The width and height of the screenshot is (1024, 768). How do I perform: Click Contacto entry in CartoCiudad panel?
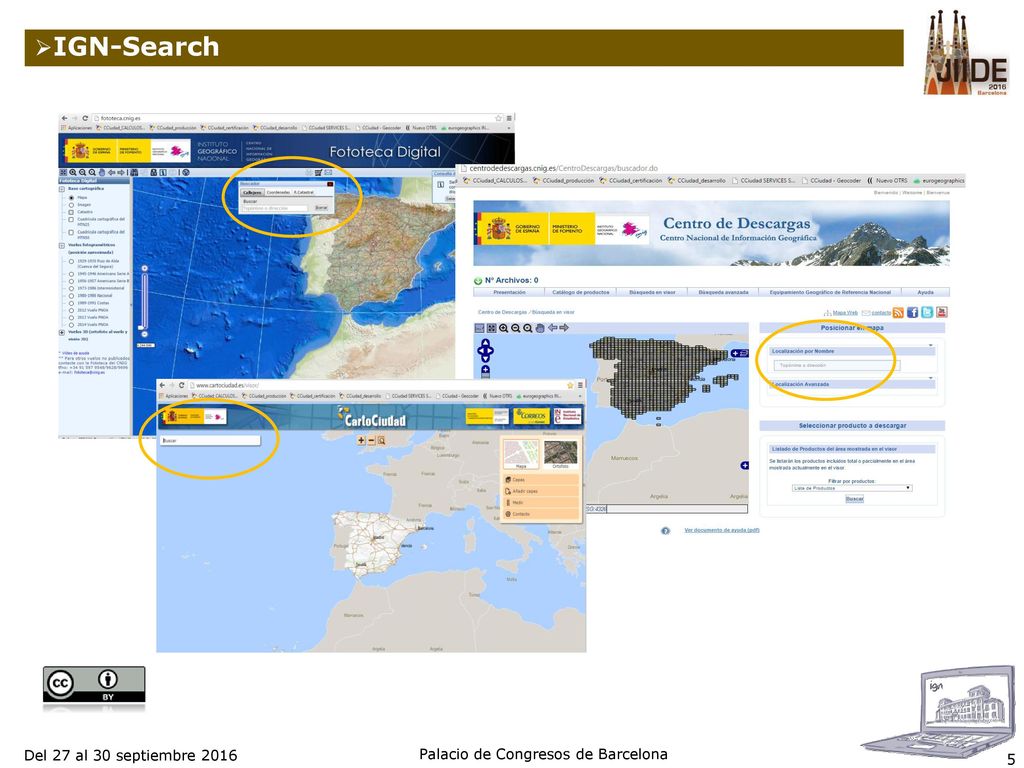click(540, 515)
